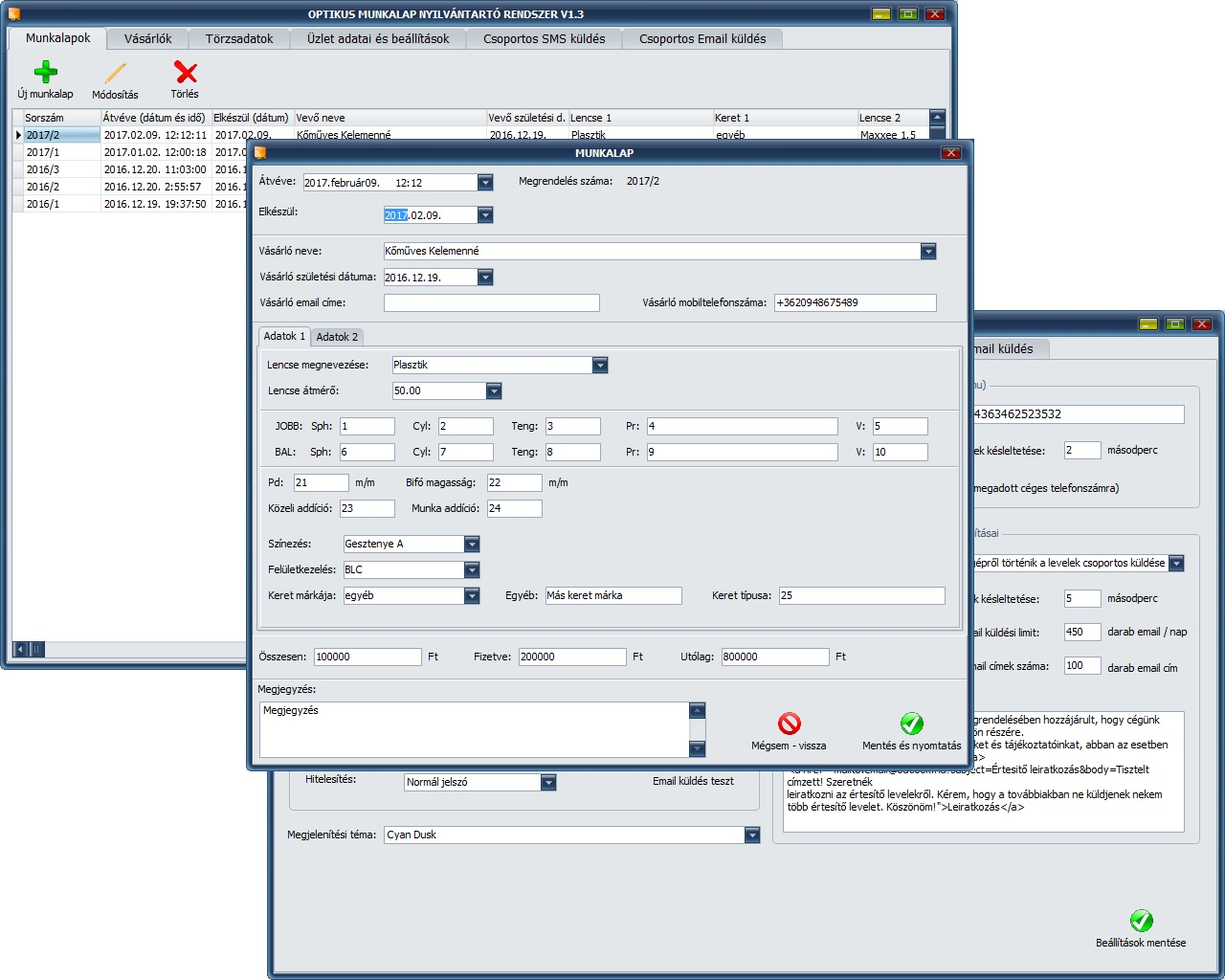Click the Keret 1 column header
The height and width of the screenshot is (980, 1225).
tap(785, 118)
